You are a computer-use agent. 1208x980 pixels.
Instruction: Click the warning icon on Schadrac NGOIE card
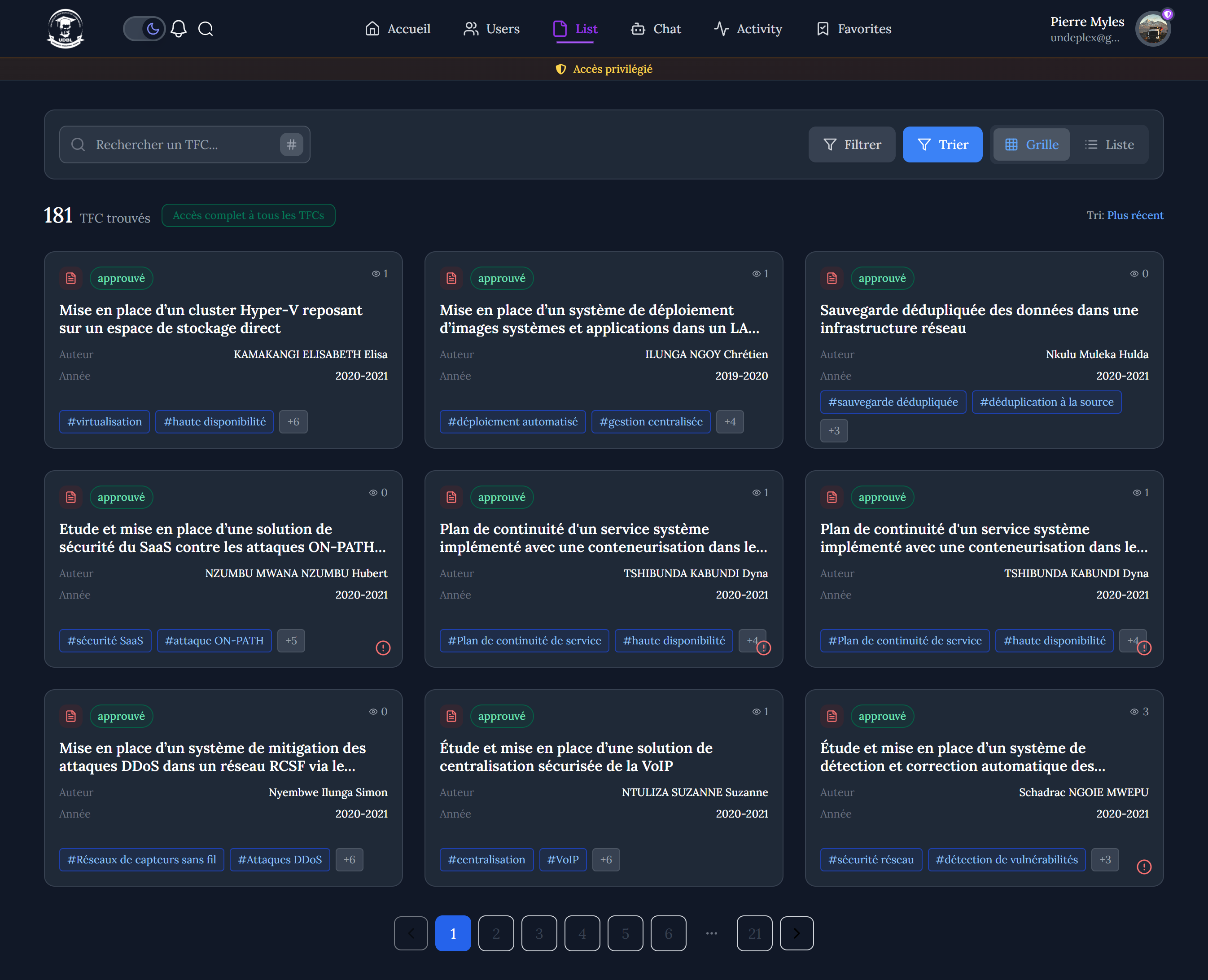pyautogui.click(x=1144, y=866)
